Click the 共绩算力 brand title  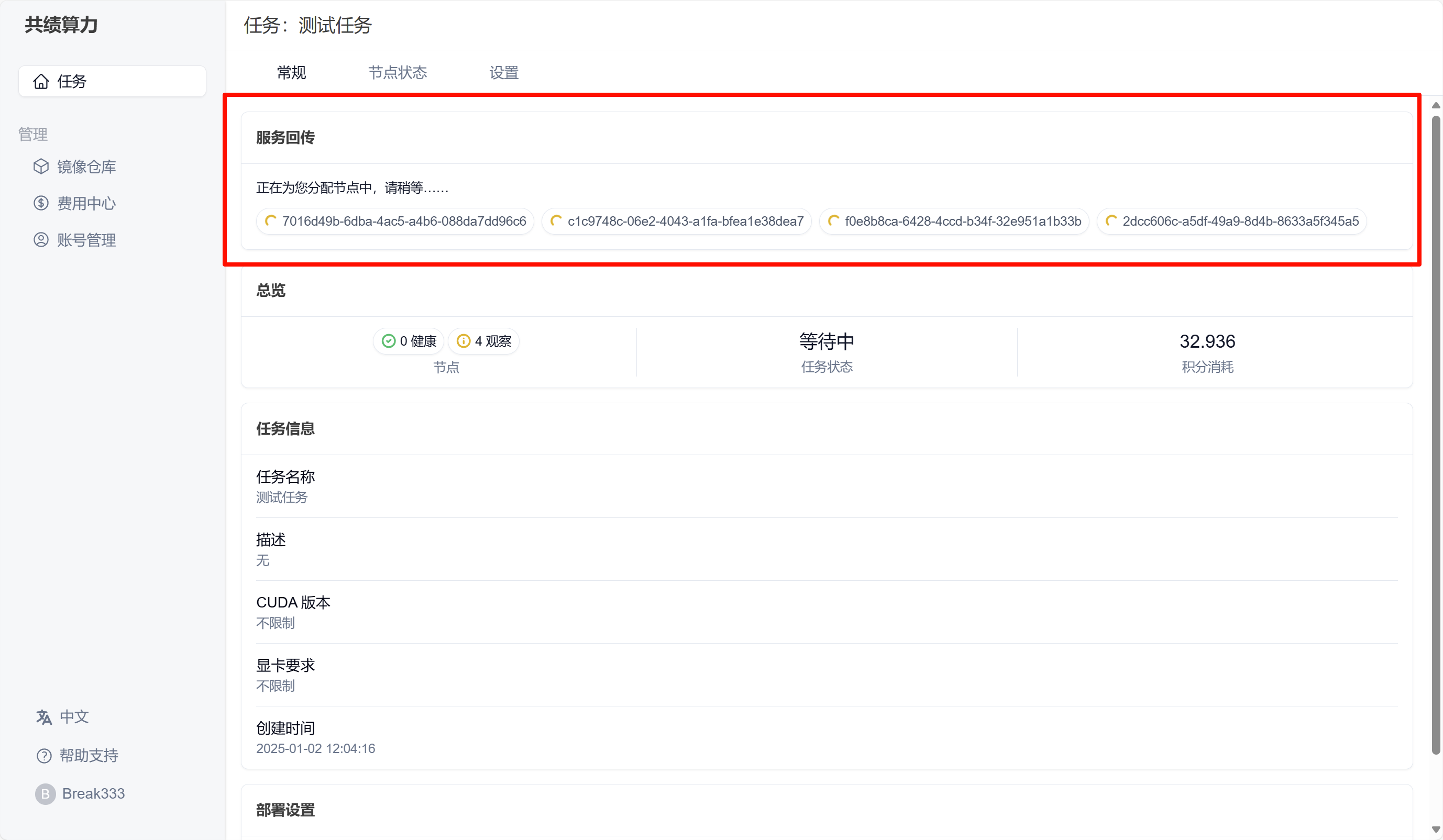[x=61, y=25]
